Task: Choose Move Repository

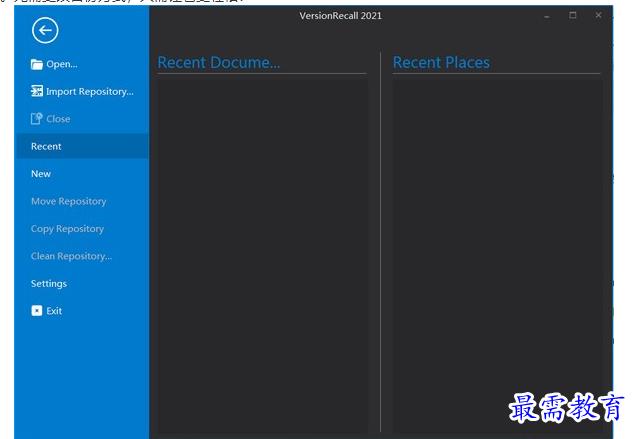Action: 69,201
